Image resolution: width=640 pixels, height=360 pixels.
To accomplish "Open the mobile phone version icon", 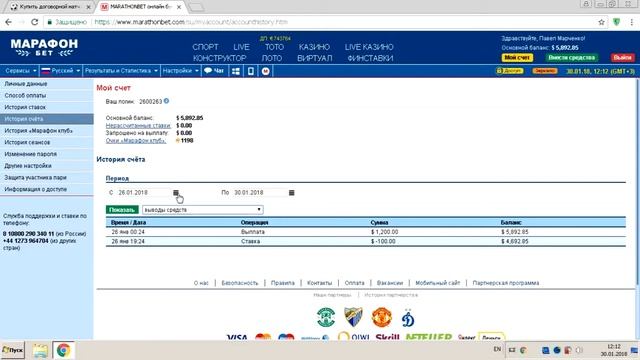I will tap(251, 71).
